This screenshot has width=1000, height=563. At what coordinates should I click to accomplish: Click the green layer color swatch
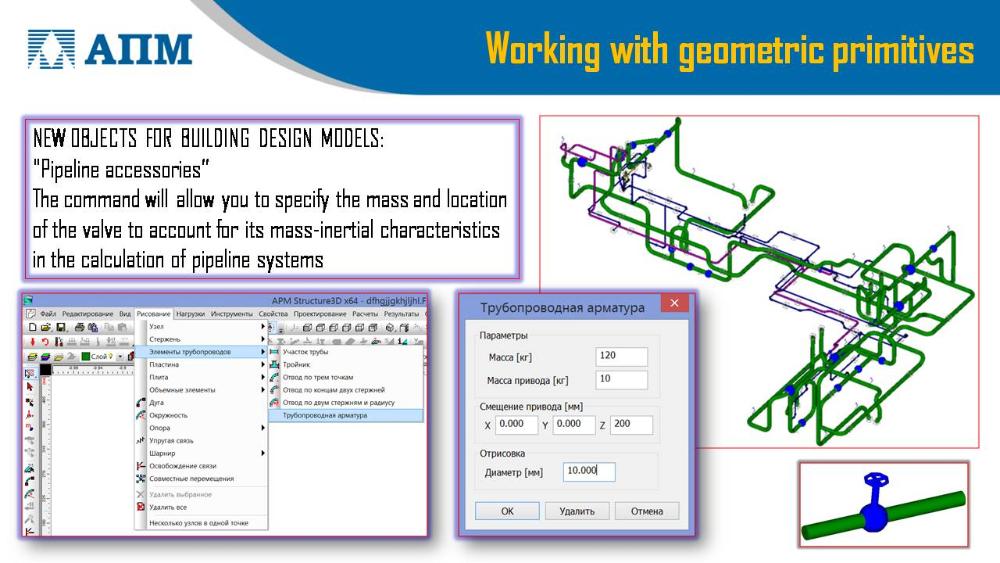coord(86,356)
